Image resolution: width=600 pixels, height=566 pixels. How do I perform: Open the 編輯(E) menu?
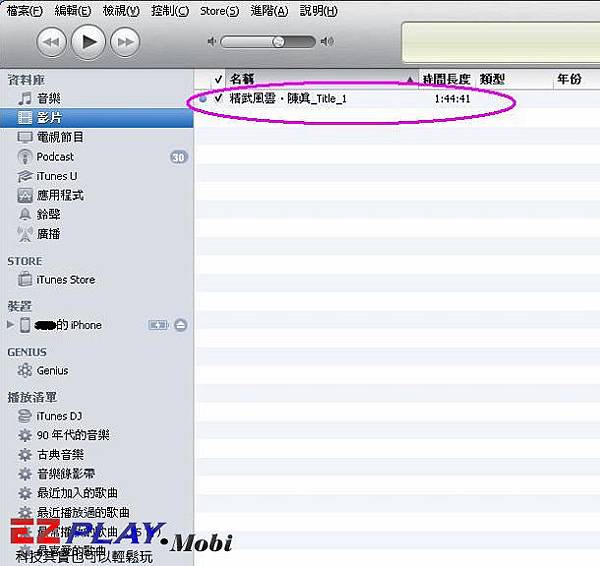[x=73, y=11]
